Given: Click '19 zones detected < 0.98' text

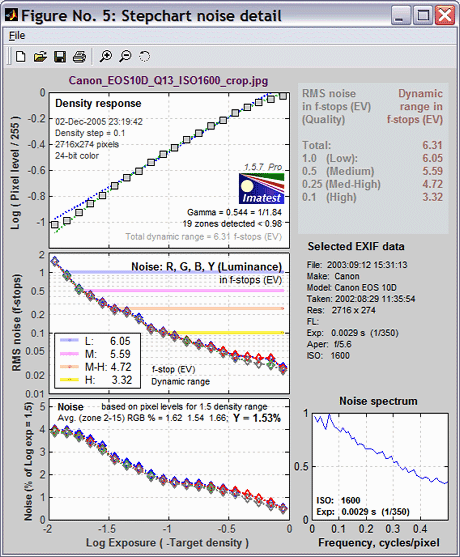Looking at the screenshot, I should tap(232, 224).
